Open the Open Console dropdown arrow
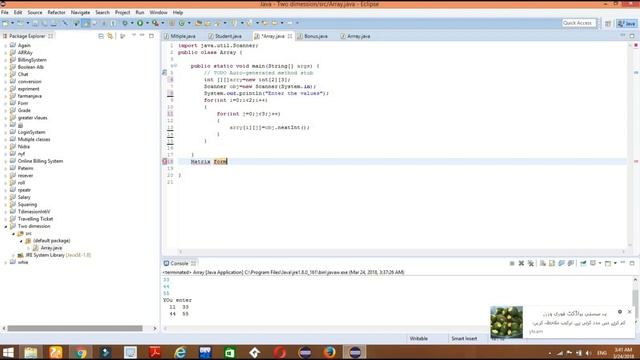This screenshot has height=360, width=640. pos(615,263)
